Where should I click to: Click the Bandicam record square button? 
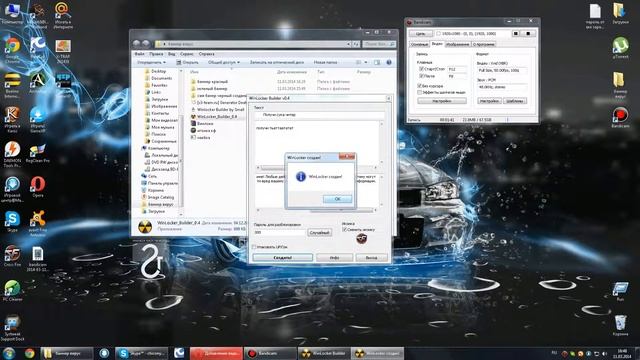click(528, 33)
